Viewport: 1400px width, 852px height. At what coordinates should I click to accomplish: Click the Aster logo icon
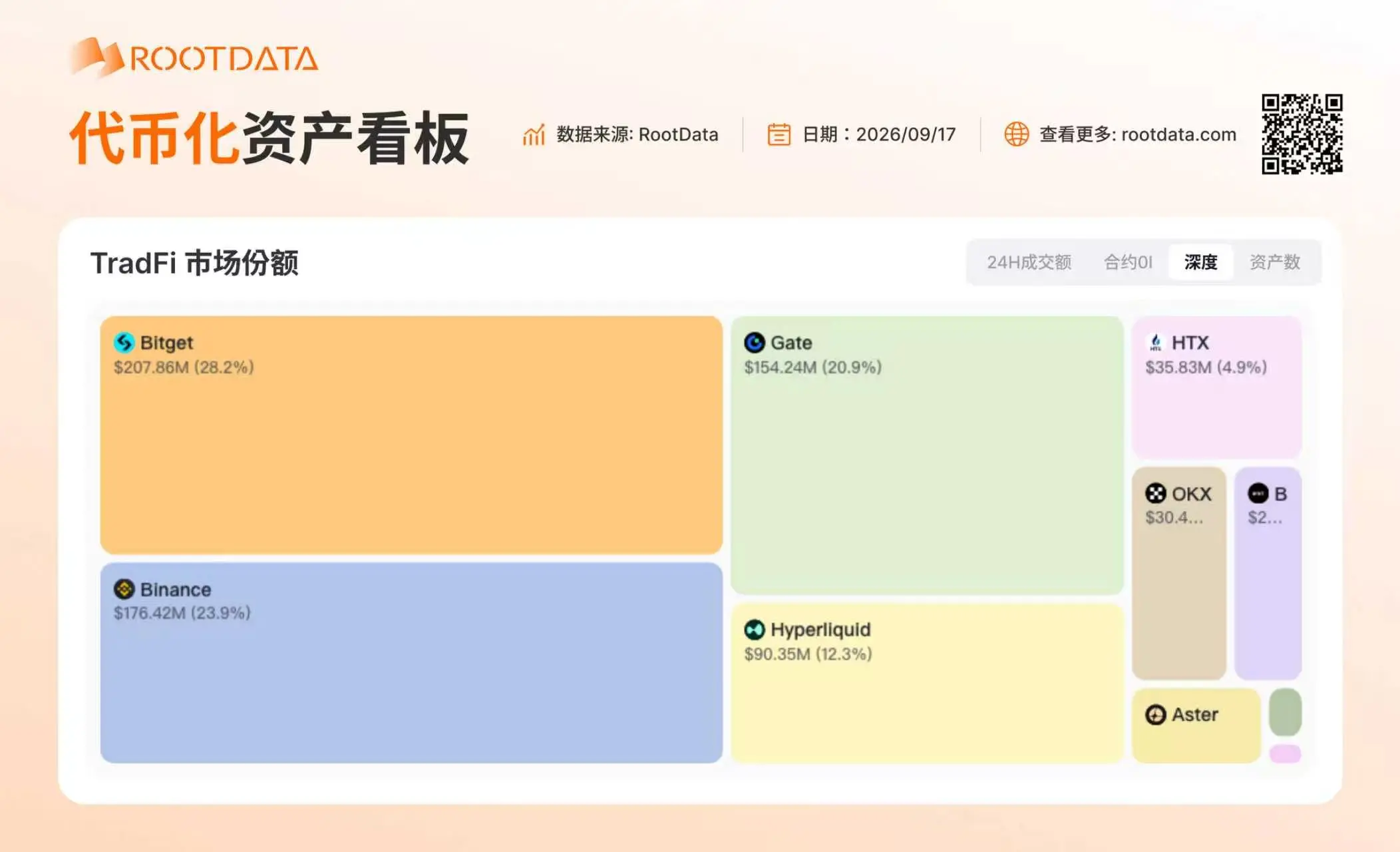(x=1156, y=714)
